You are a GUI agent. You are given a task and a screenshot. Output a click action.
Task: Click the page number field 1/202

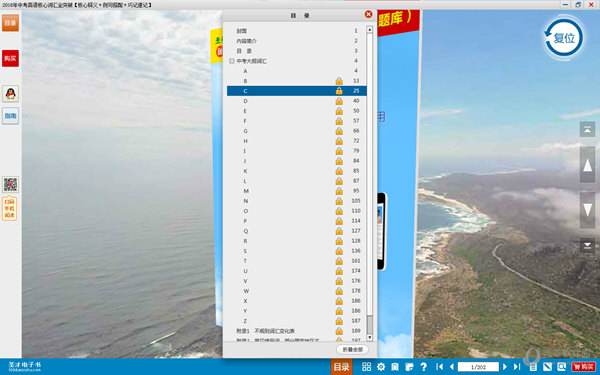point(478,367)
